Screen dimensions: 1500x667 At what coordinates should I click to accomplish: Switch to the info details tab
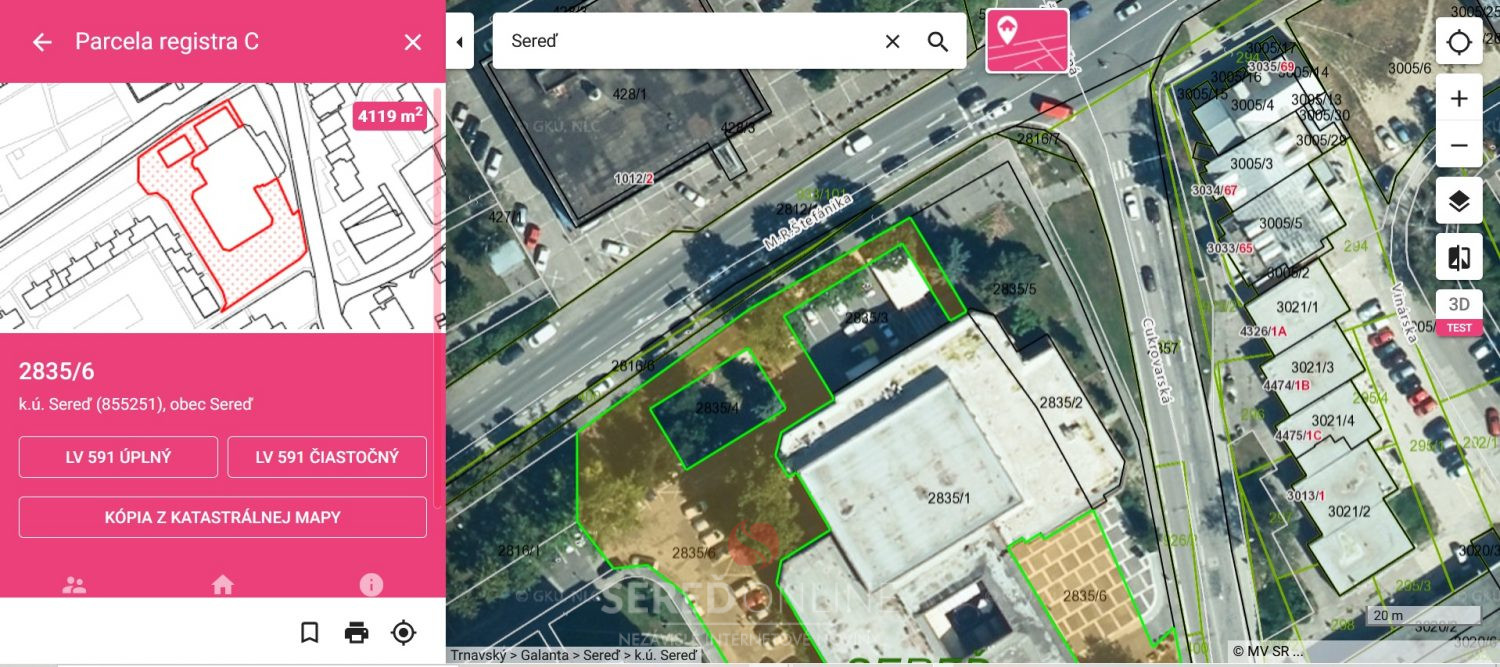coord(371,585)
